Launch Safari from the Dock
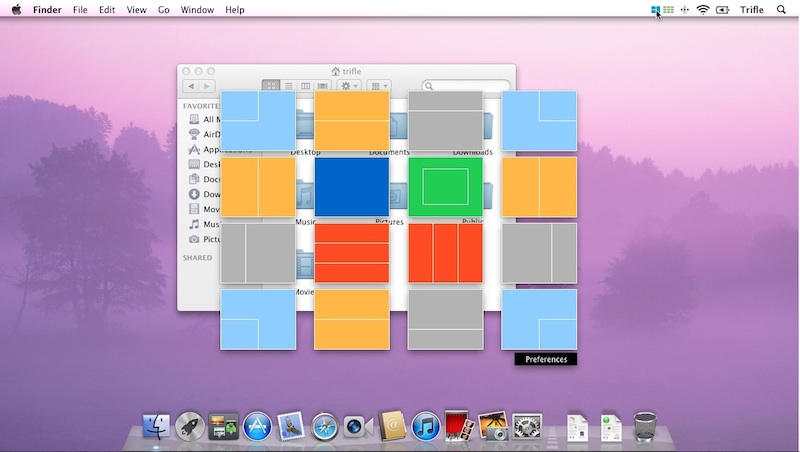 click(x=323, y=427)
